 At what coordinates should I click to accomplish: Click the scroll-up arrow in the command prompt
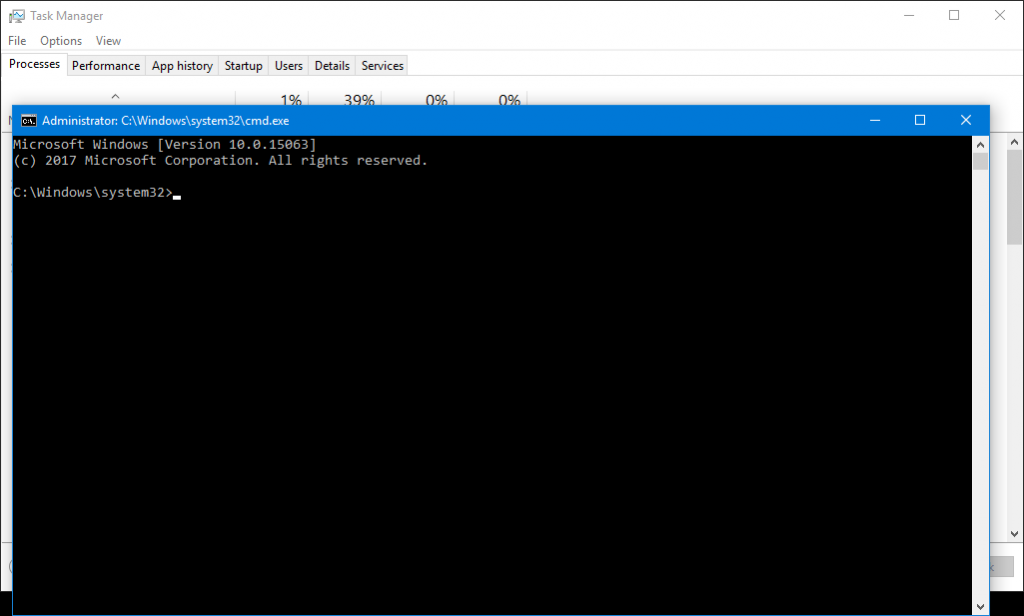coord(980,143)
